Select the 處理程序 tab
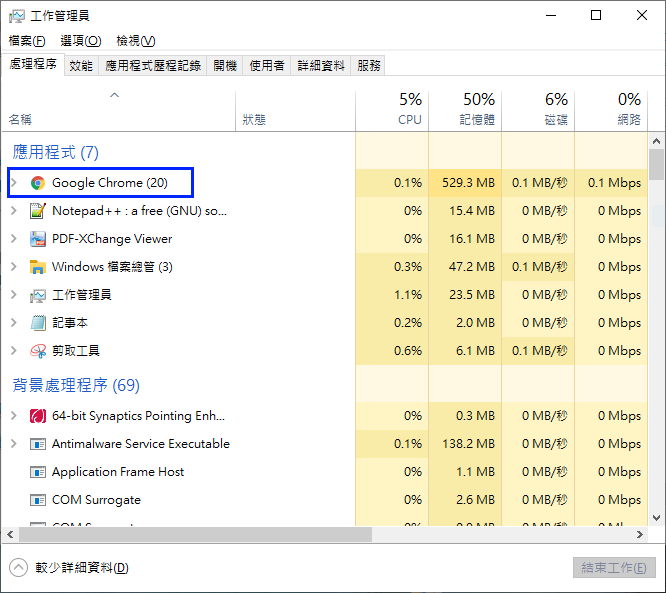This screenshot has height=593, width=666. 33,64
